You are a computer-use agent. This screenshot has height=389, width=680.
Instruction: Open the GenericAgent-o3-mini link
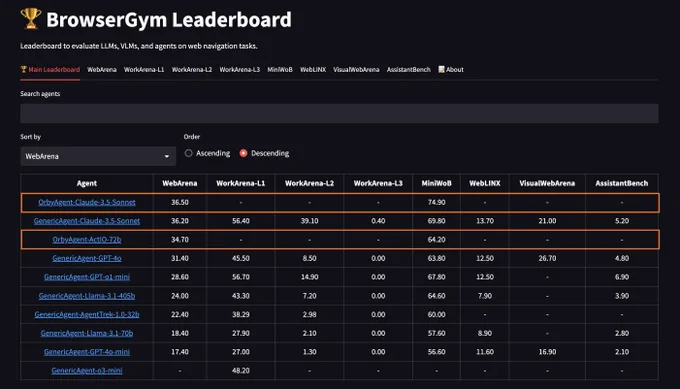[x=87, y=370]
